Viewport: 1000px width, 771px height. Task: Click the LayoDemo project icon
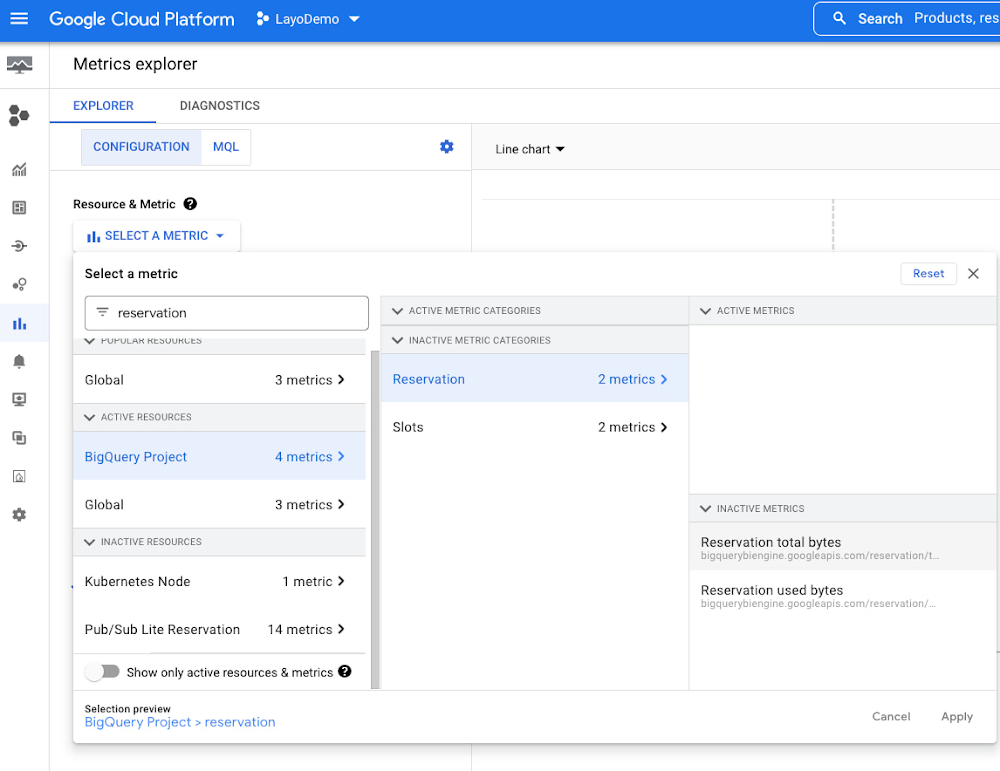tap(261, 19)
